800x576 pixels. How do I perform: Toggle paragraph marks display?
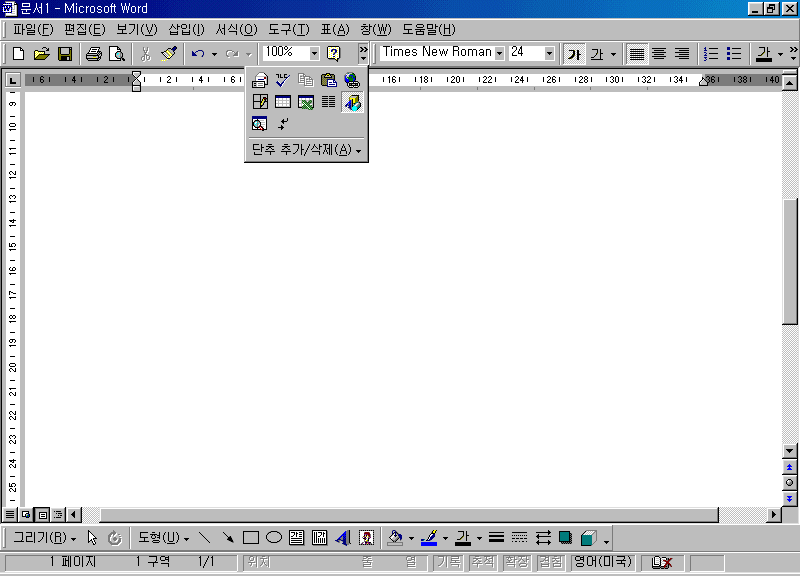coord(283,124)
